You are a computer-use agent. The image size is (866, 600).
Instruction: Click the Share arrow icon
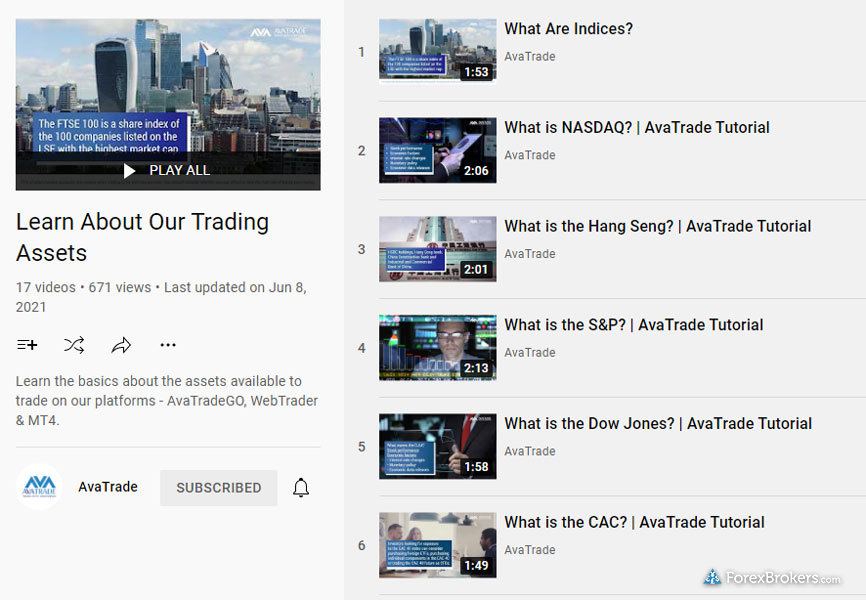[121, 345]
